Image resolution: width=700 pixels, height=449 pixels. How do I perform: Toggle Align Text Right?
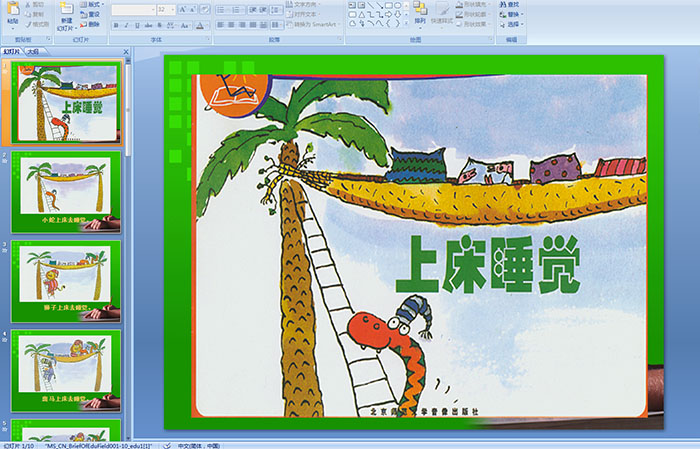click(x=242, y=25)
